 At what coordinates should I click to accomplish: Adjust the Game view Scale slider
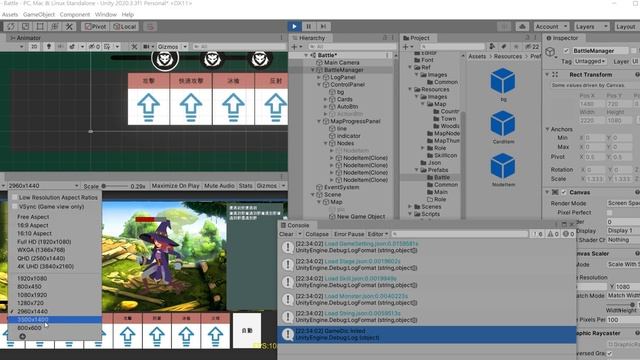(x=115, y=186)
